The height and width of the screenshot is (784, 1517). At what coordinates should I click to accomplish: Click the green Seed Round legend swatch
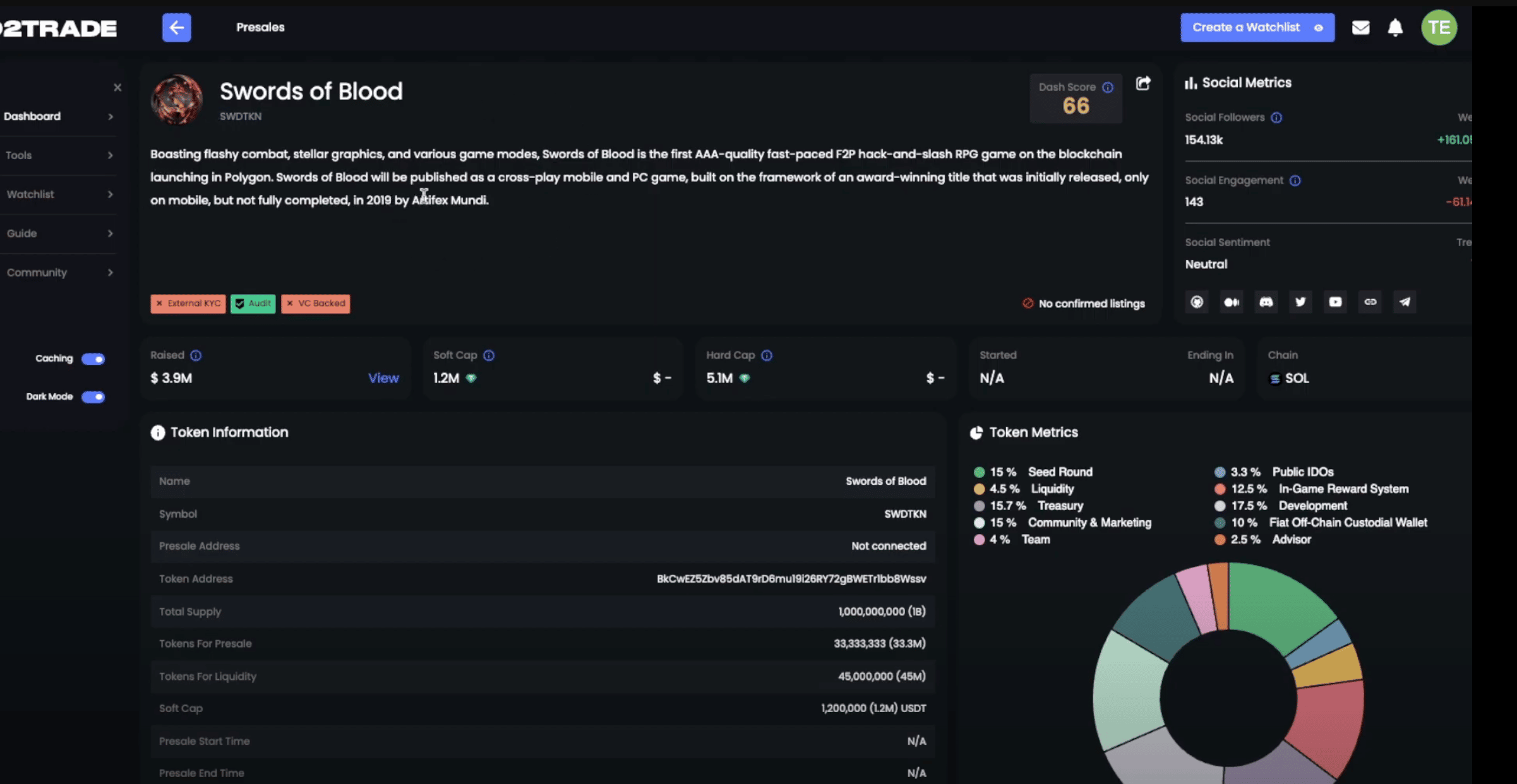979,472
